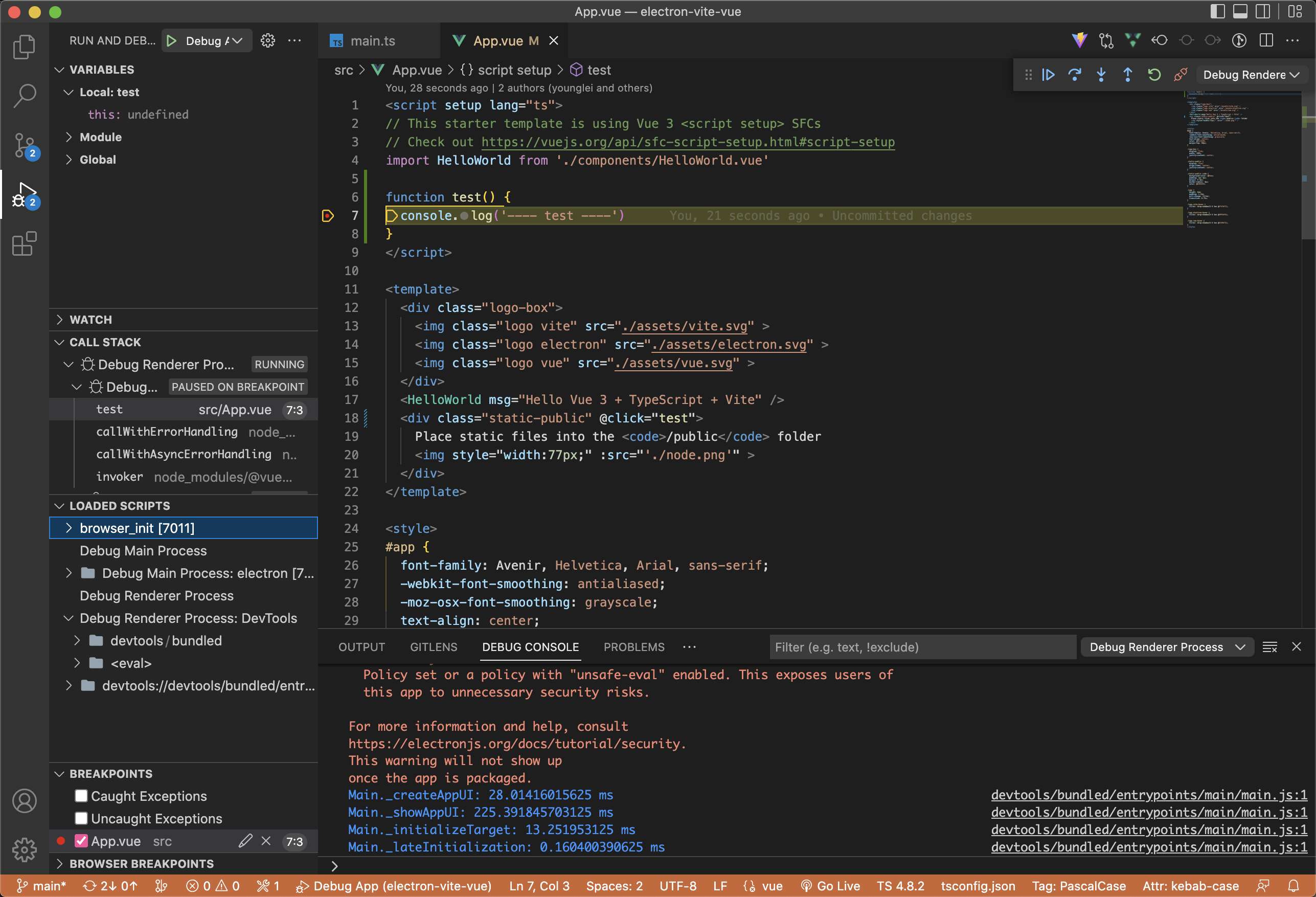Open the DEBUG CONSOLE tab
Screen dimensions: 1316x897
tap(530, 647)
